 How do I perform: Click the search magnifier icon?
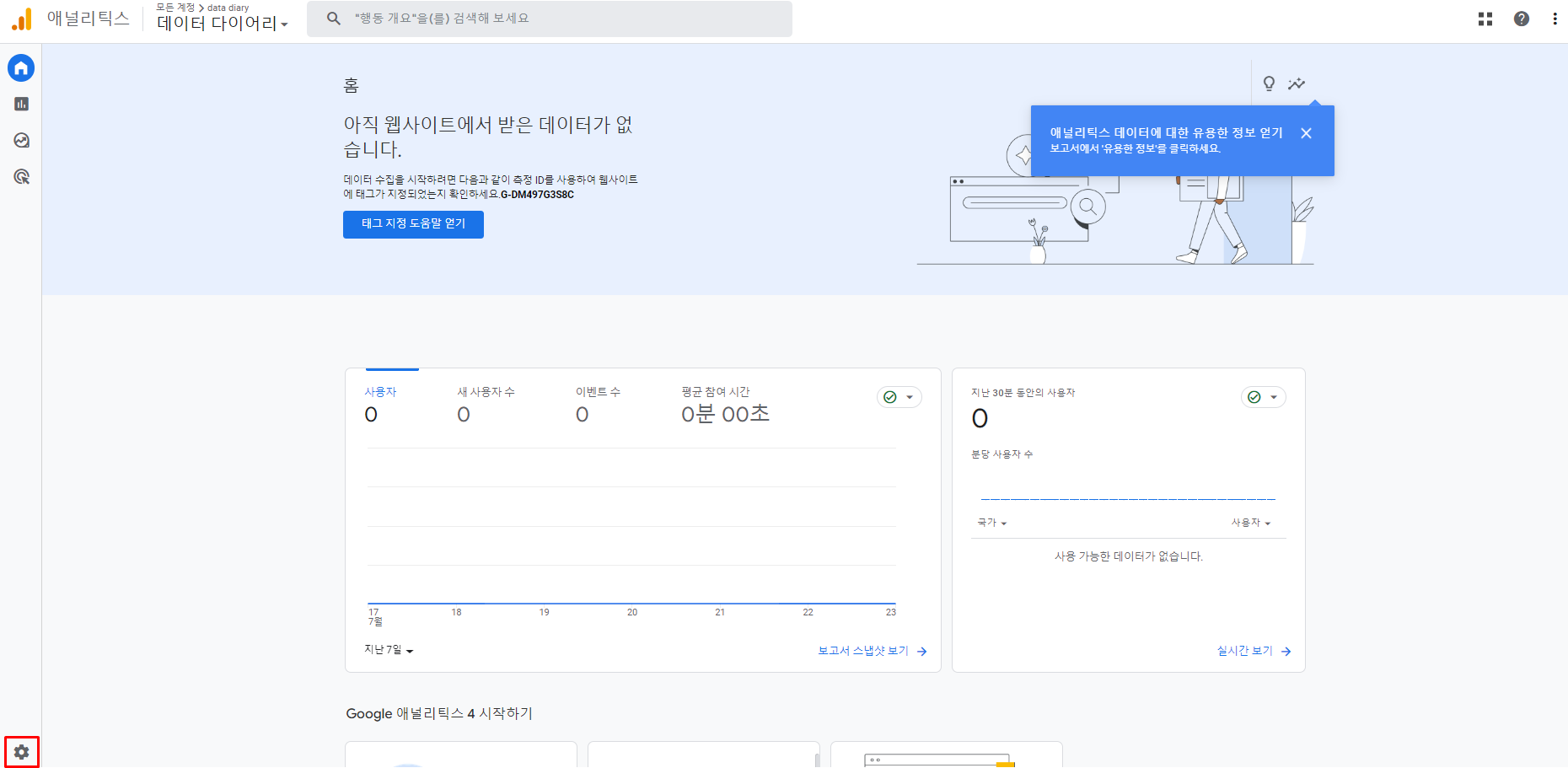click(334, 18)
